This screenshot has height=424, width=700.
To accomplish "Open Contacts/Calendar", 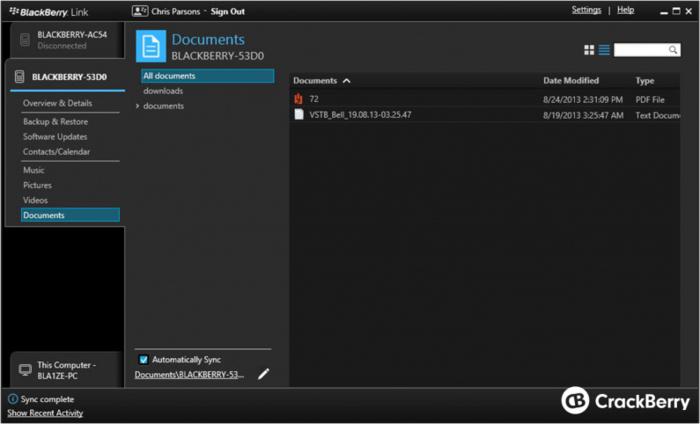I will point(56,152).
